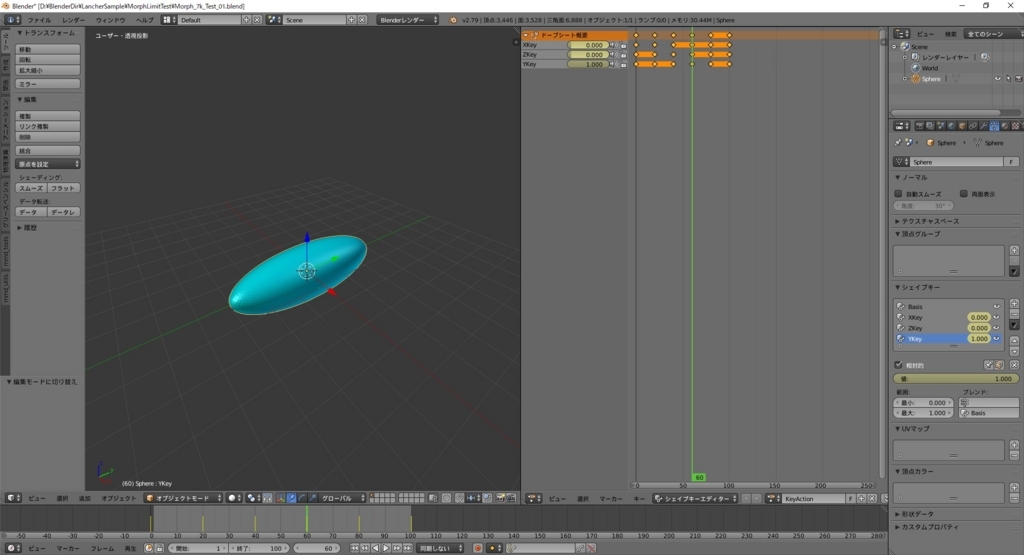Click the Mirror button in tool shelf

[48, 84]
